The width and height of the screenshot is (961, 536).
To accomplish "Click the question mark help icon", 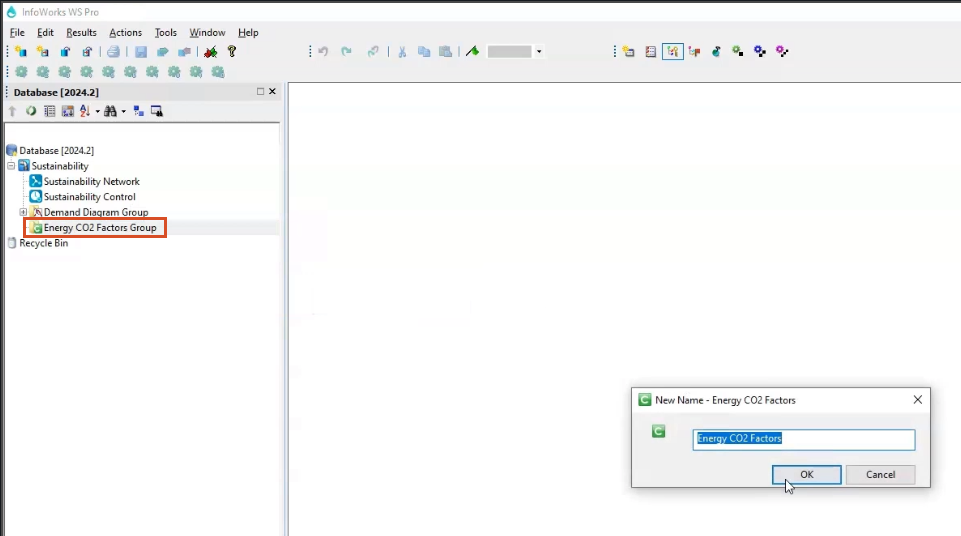I will coord(232,52).
